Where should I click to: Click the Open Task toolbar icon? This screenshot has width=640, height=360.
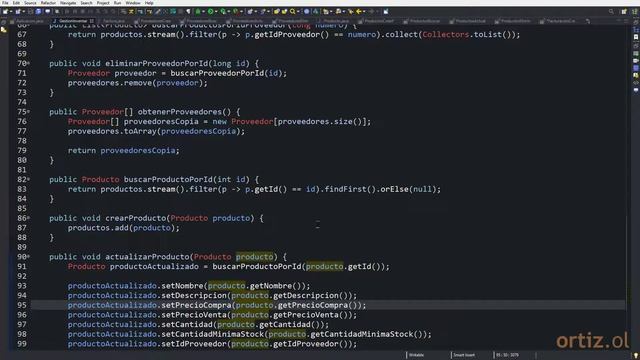pos(284,11)
